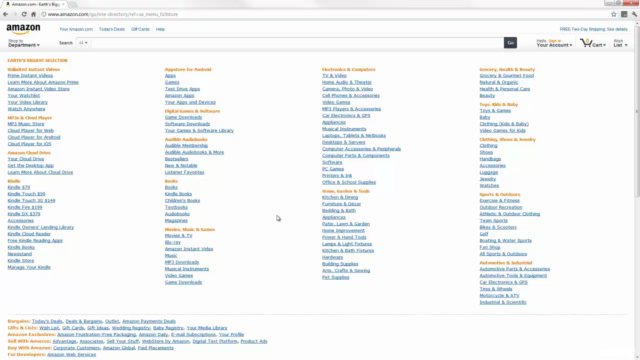This screenshot has width=640, height=360.
Task: Click the browser home icon
Action: (x=33, y=14)
